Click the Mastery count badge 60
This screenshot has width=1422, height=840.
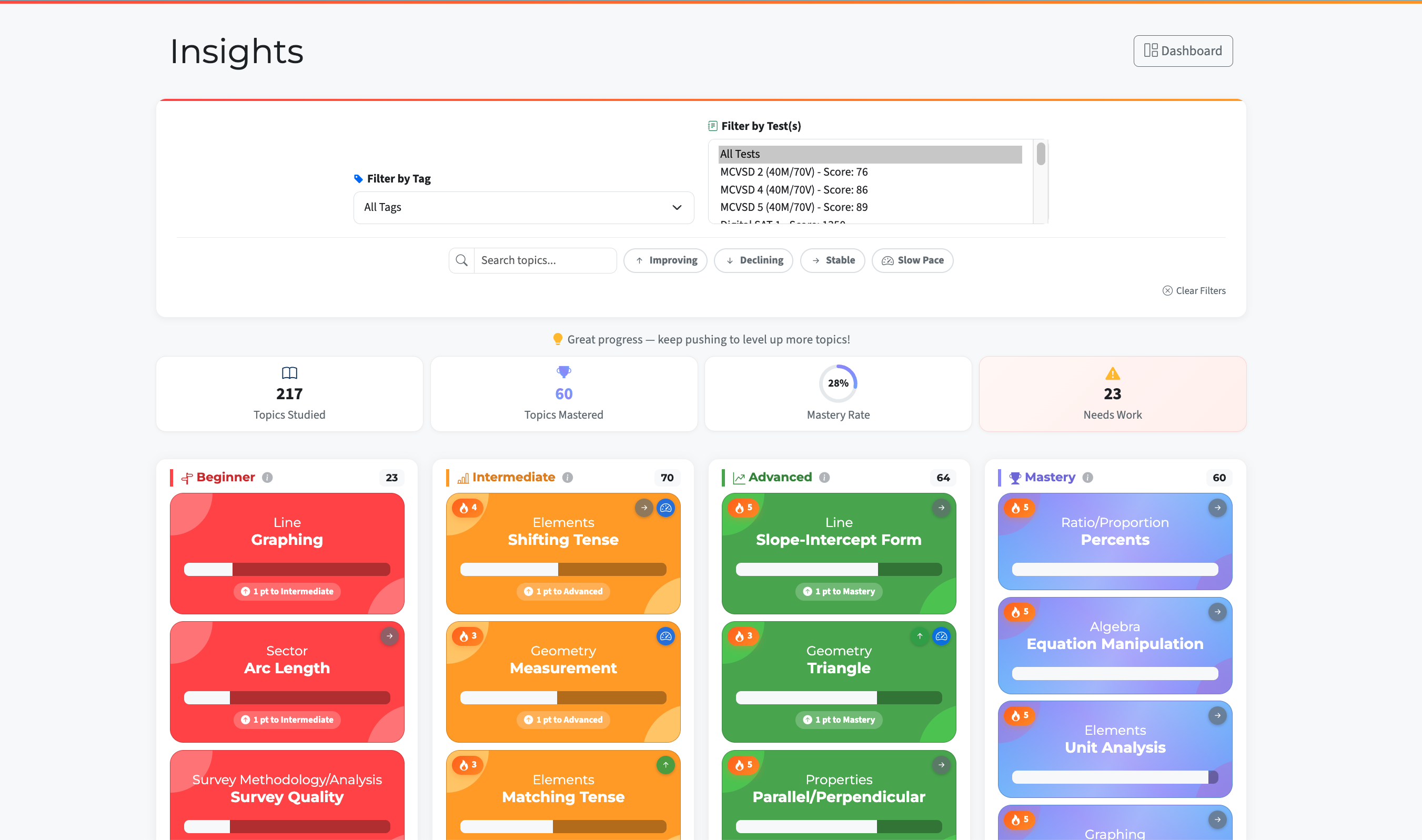pos(1219,478)
